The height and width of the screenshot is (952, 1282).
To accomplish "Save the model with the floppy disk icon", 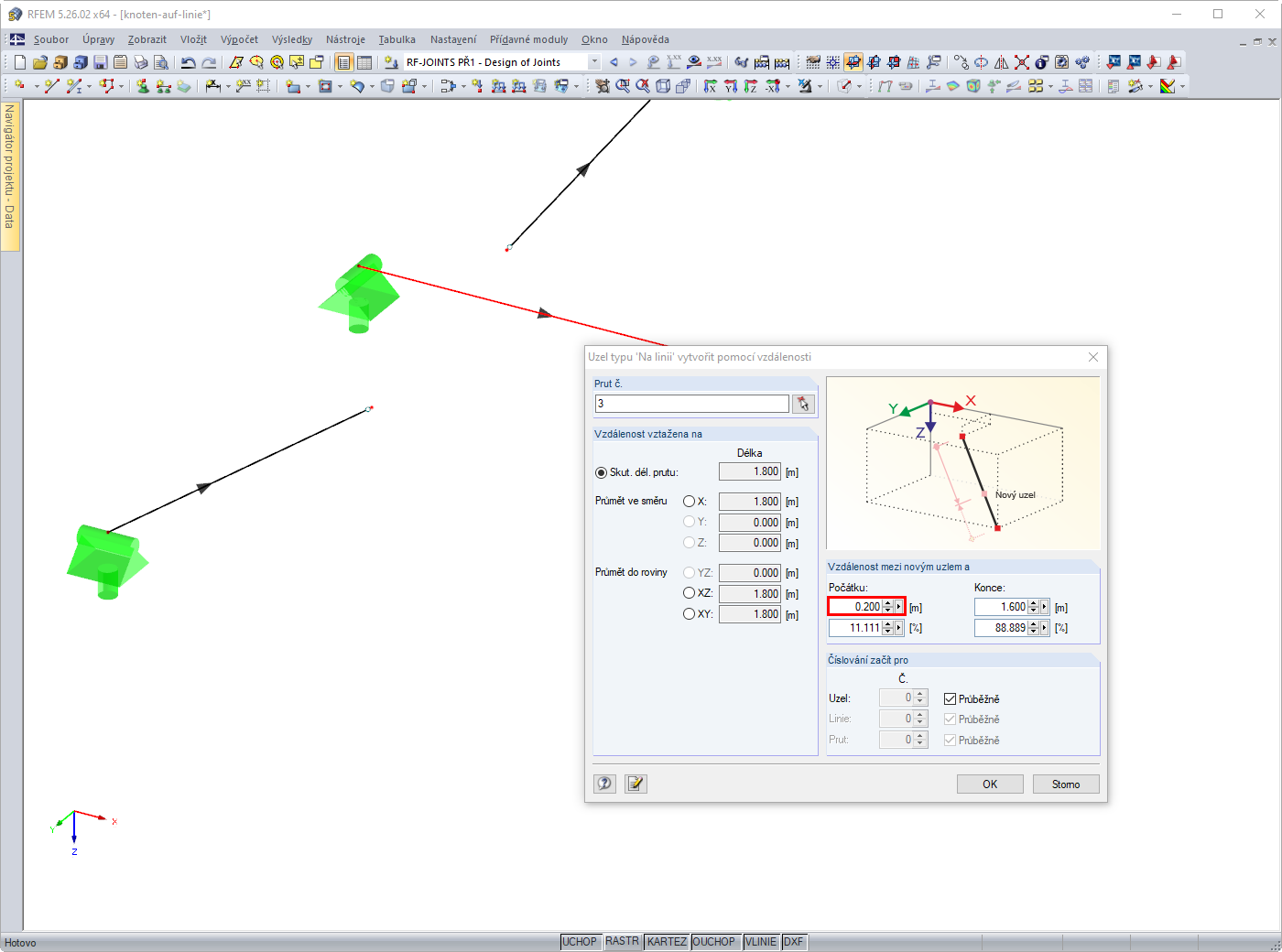I will [100, 62].
